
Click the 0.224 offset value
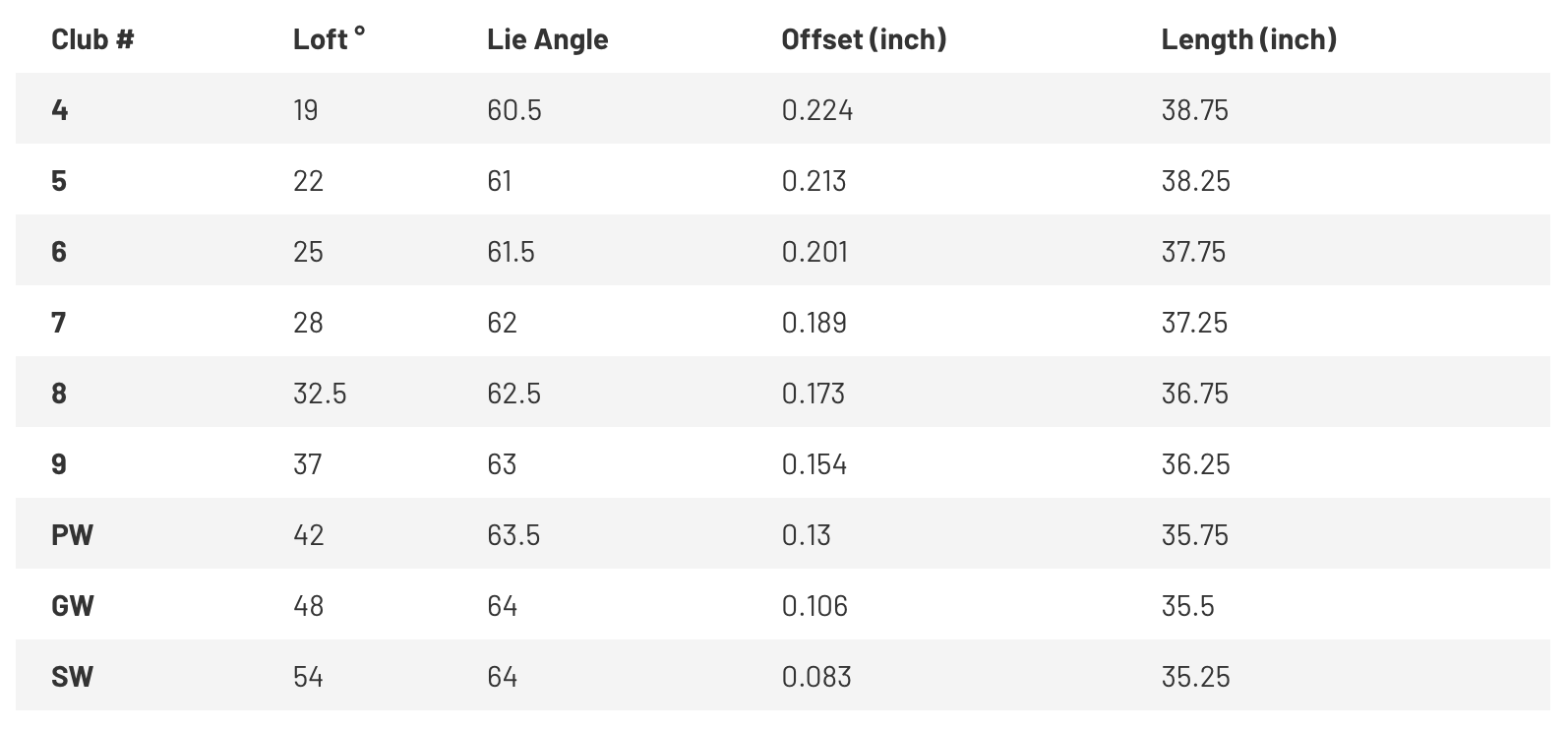tap(816, 110)
